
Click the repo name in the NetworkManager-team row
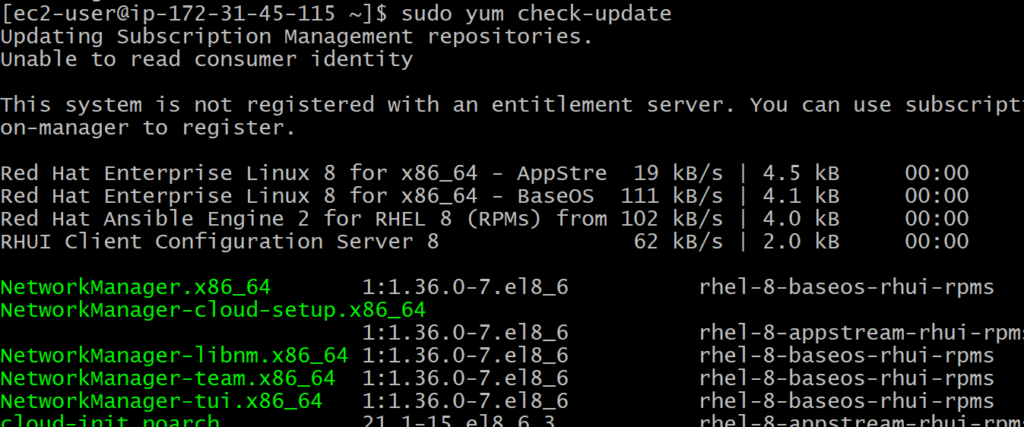point(846,378)
